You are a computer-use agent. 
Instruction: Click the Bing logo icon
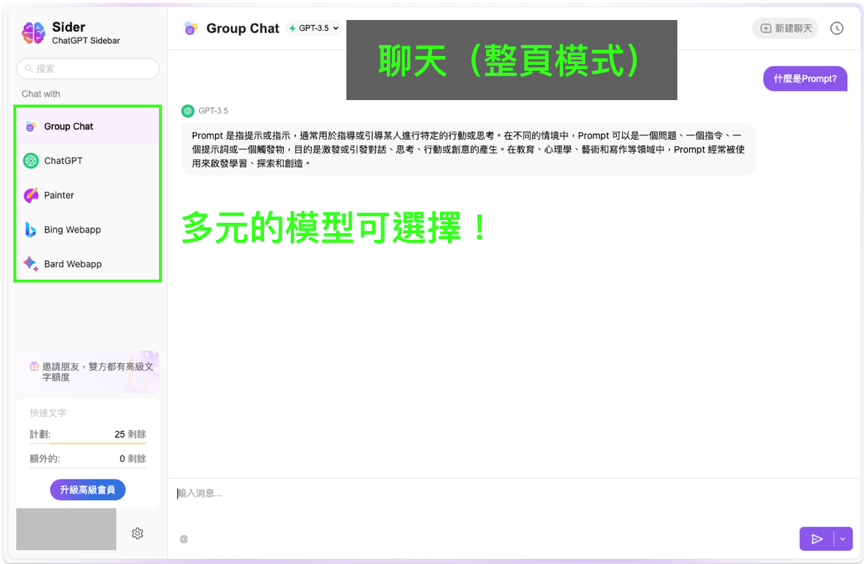point(31,230)
